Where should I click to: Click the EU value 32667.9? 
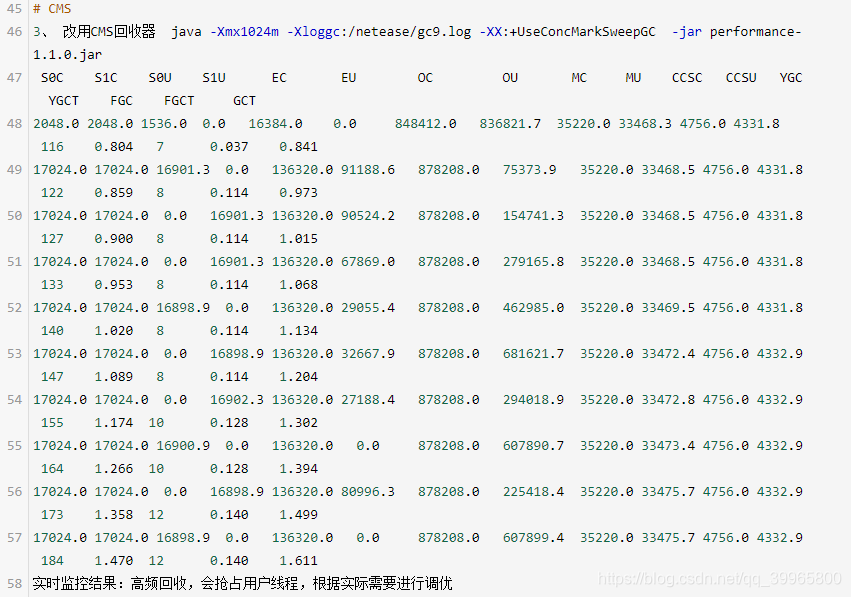tap(367, 354)
